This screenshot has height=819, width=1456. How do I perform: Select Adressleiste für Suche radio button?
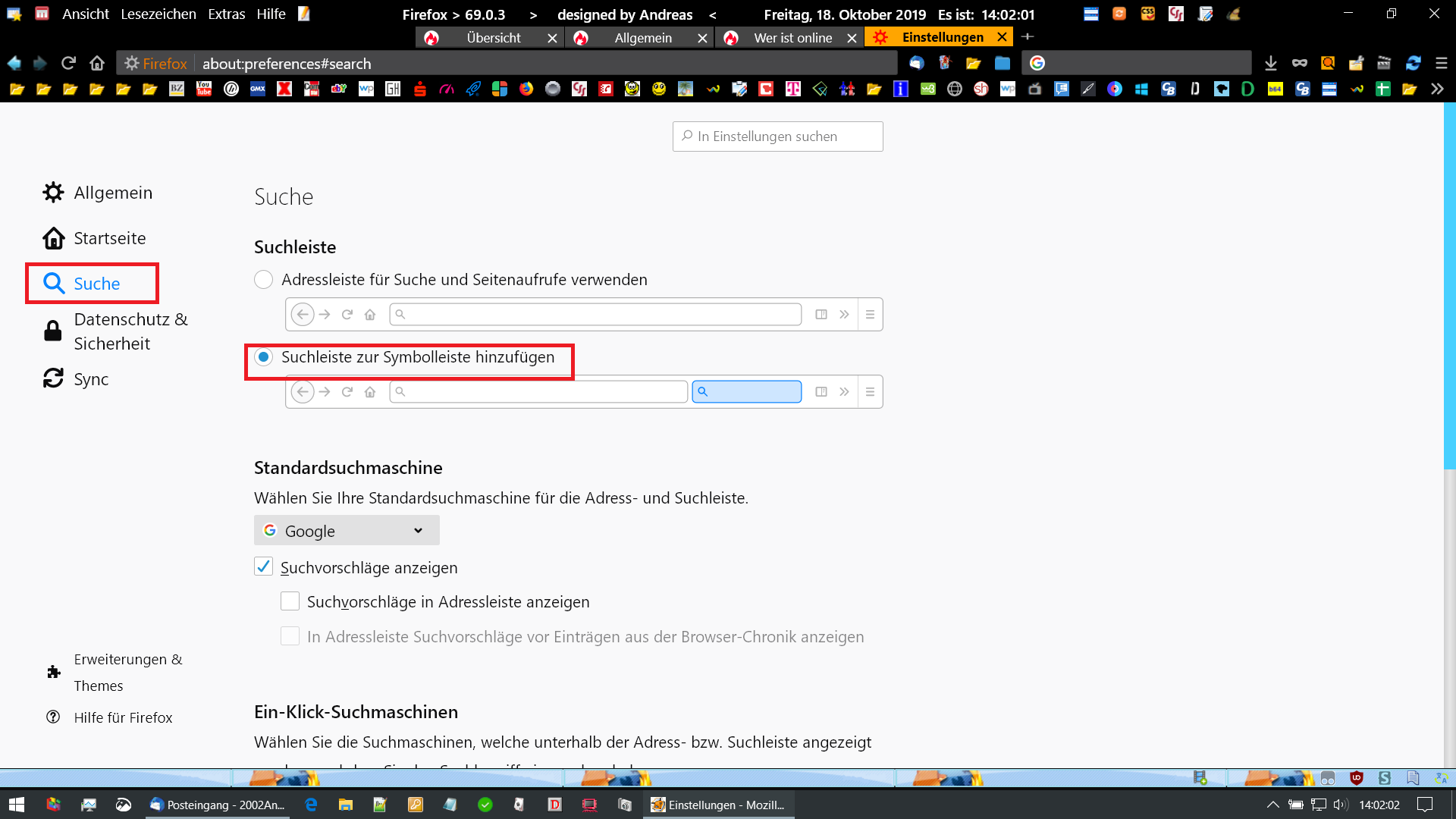point(263,280)
